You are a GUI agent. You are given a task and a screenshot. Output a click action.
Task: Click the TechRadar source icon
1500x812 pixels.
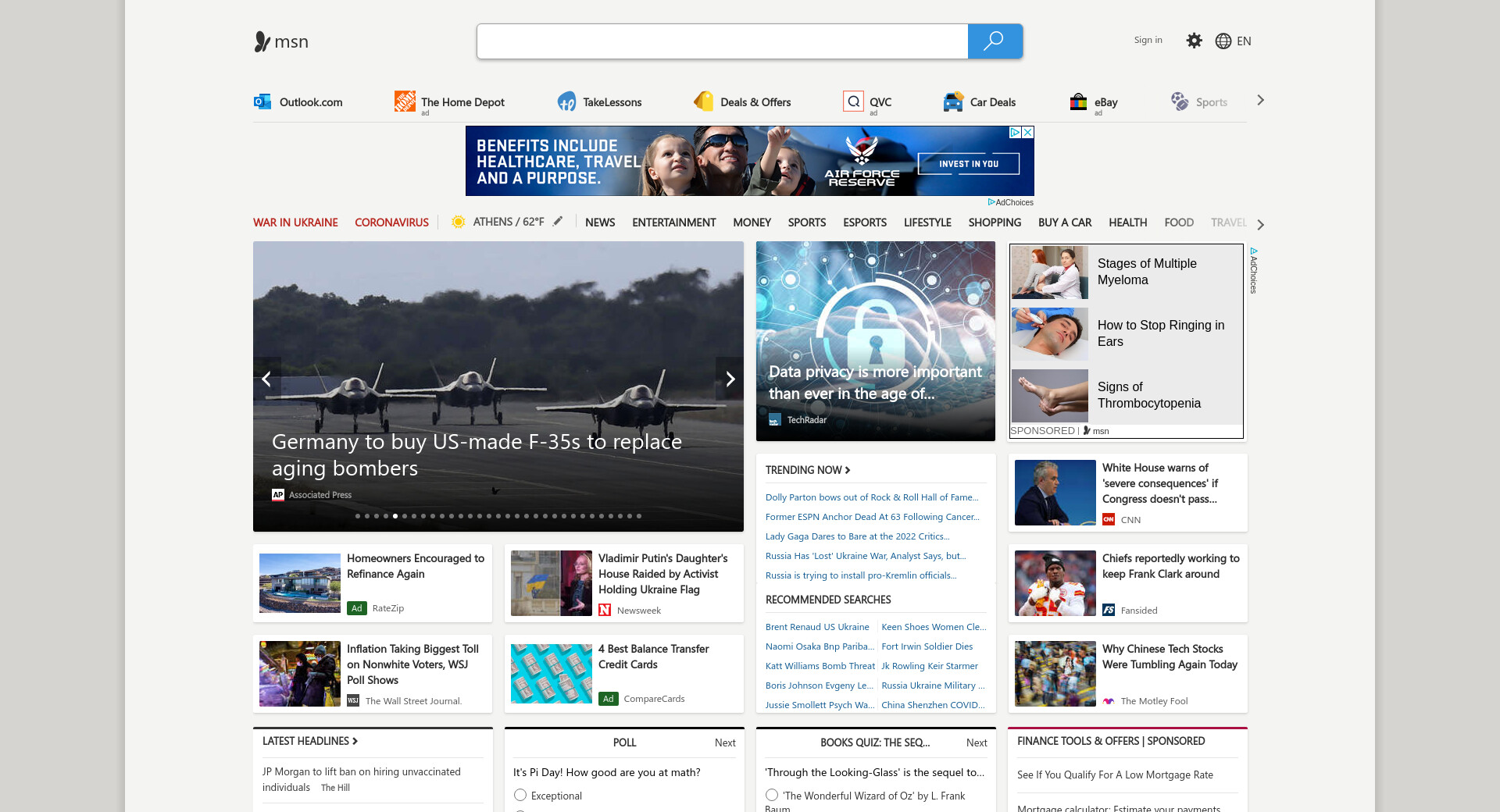click(x=775, y=420)
